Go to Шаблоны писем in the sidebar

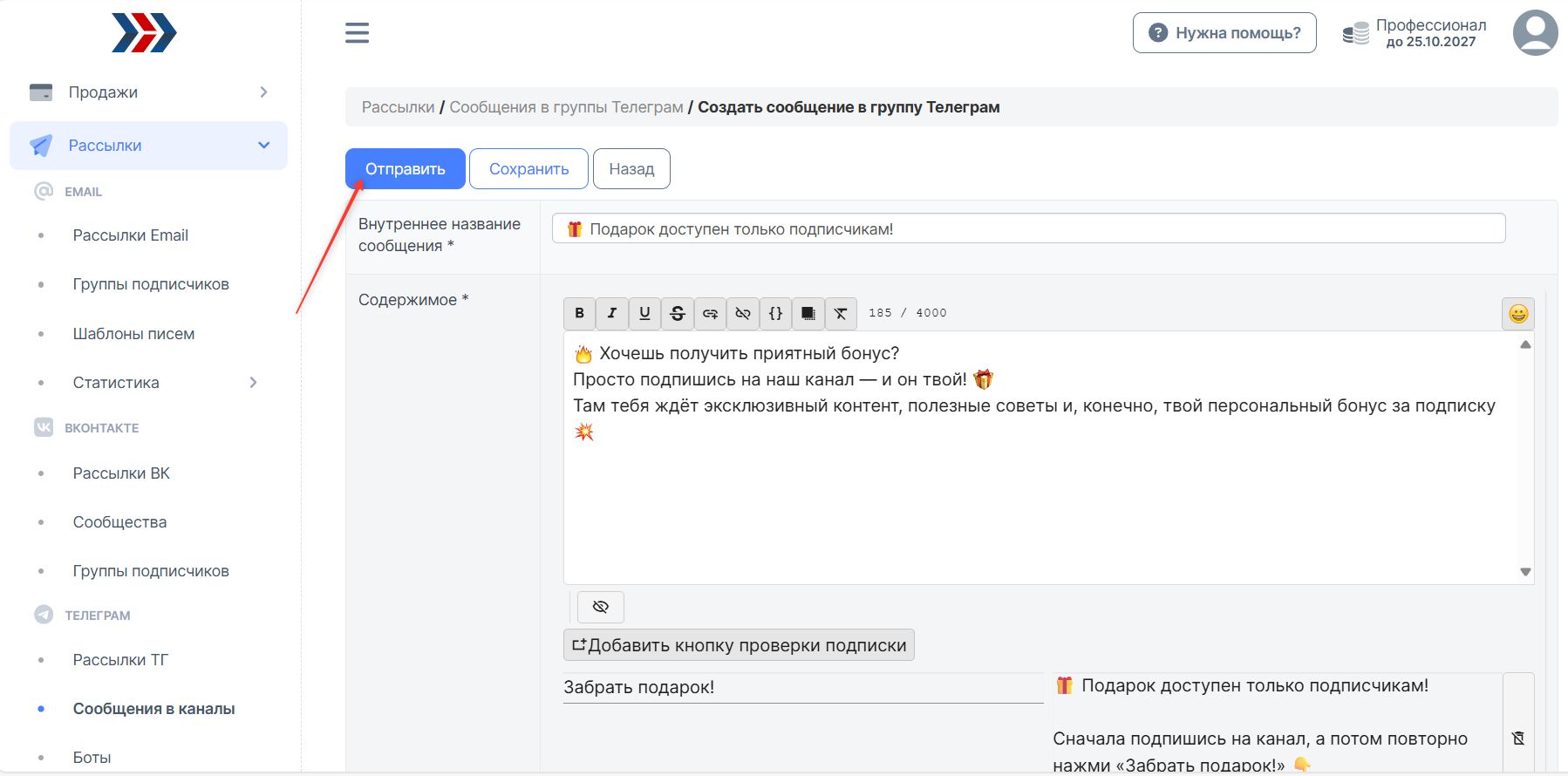133,334
